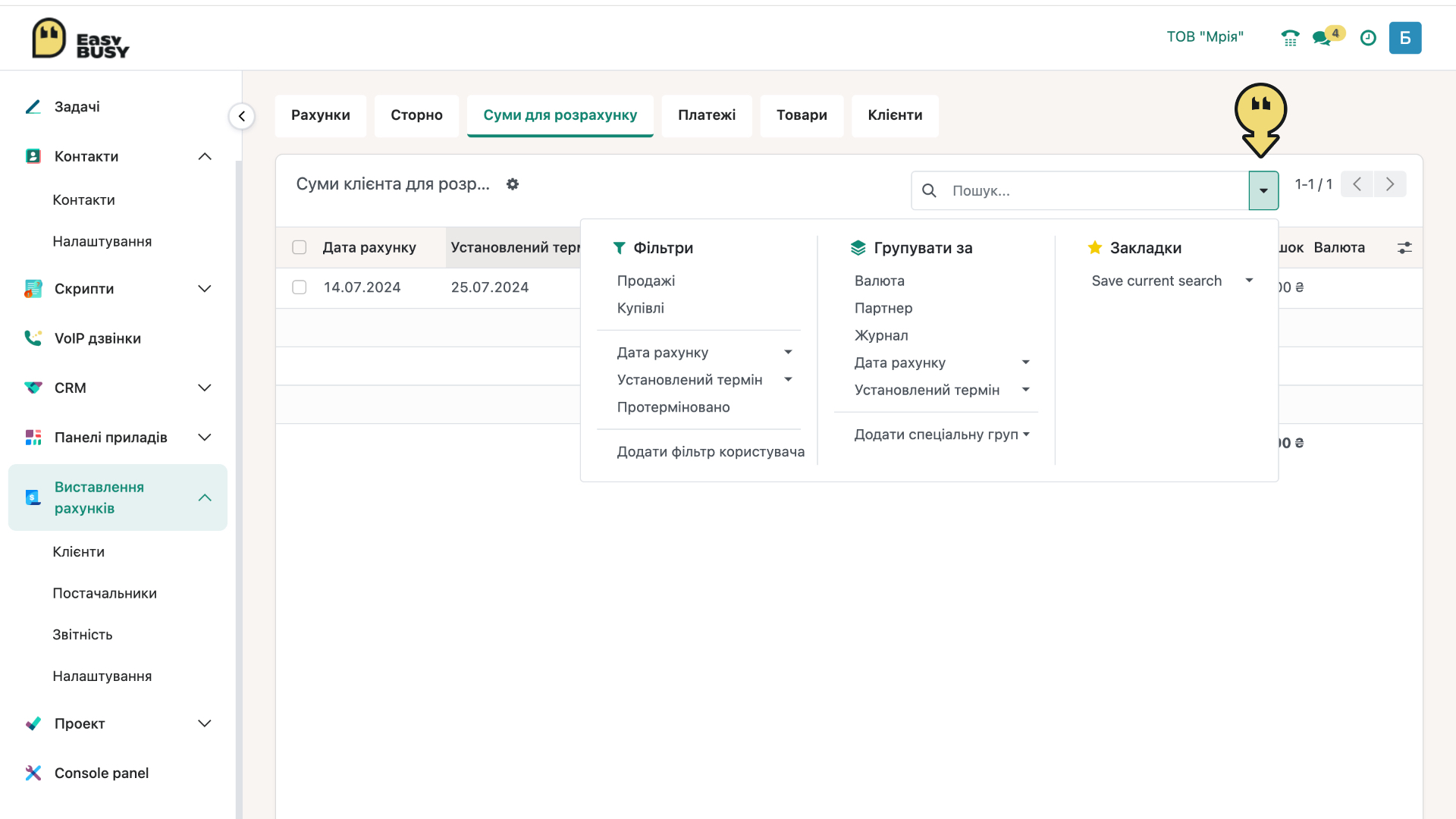The width and height of the screenshot is (1456, 819).
Task: Toggle search options dropdown button
Action: (1263, 190)
